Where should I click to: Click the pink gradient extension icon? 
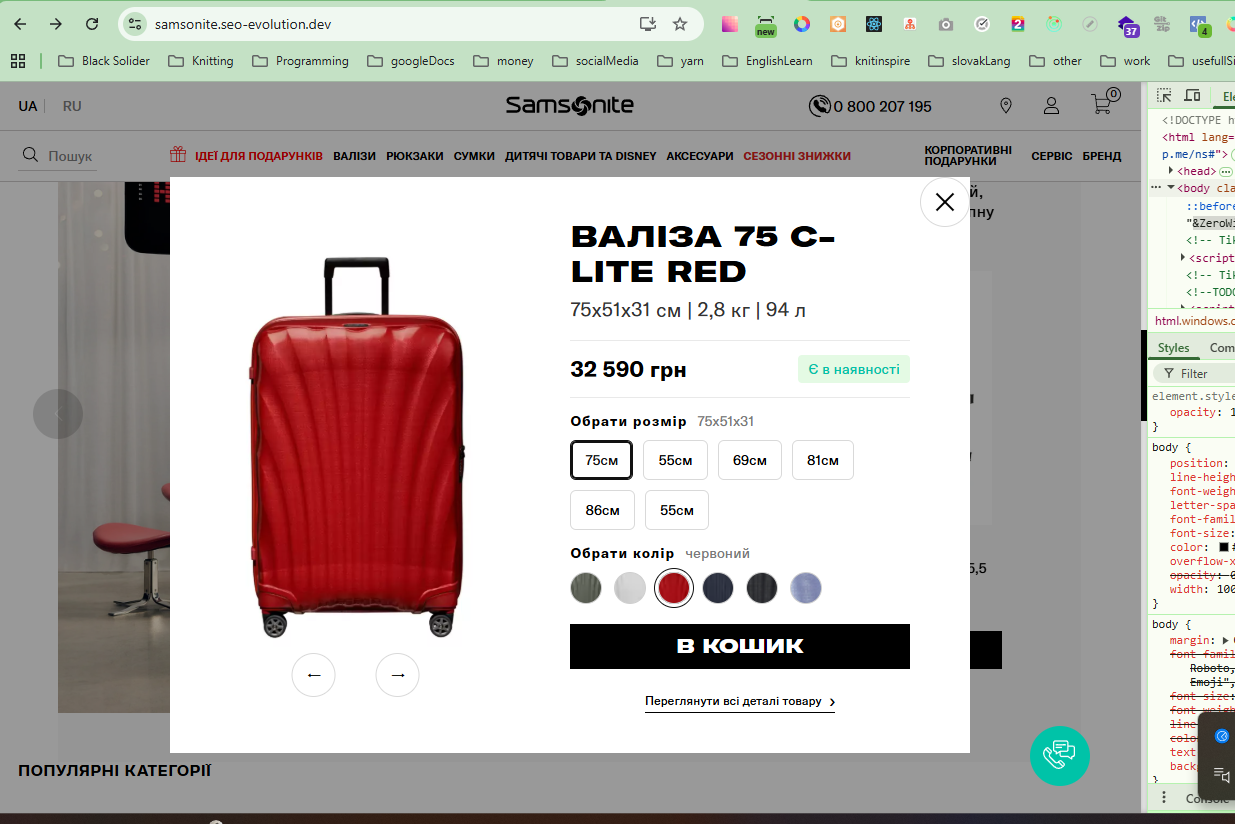730,24
